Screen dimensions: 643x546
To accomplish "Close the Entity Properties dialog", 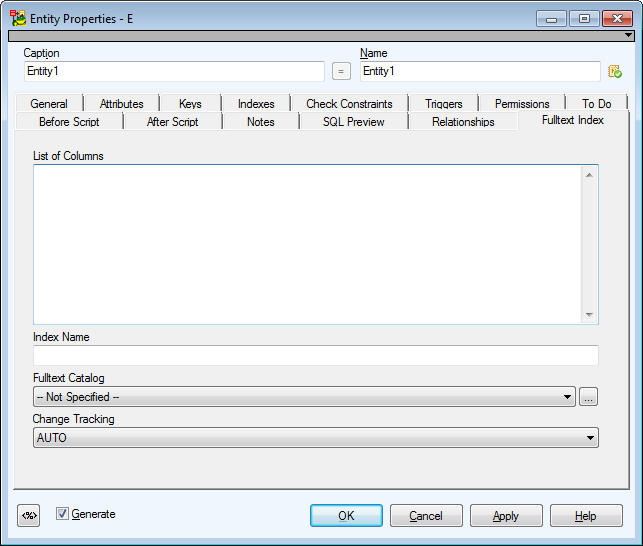I will pos(617,19).
